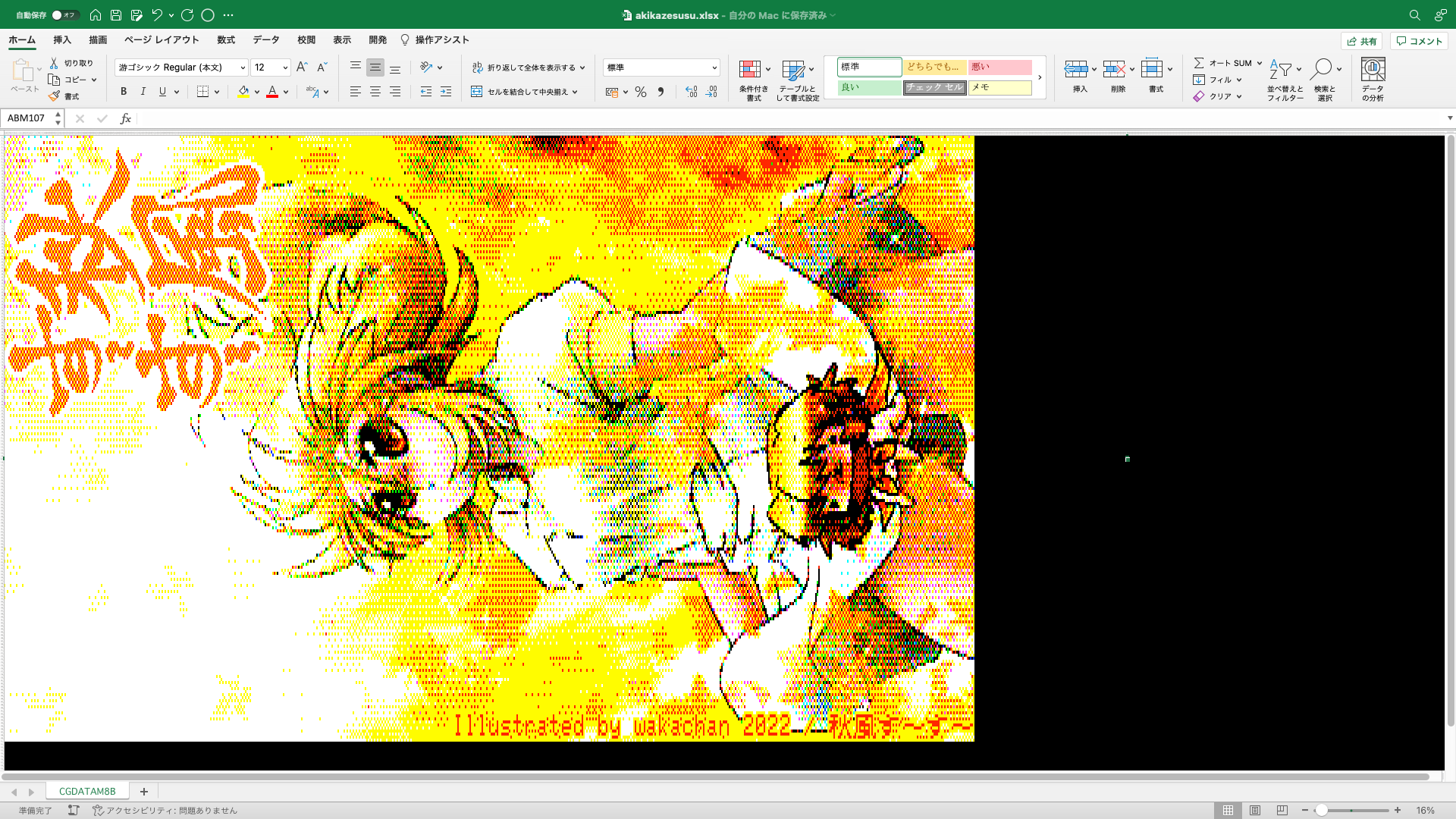
Task: Switch to ページ レイアウト tab
Action: [x=162, y=39]
